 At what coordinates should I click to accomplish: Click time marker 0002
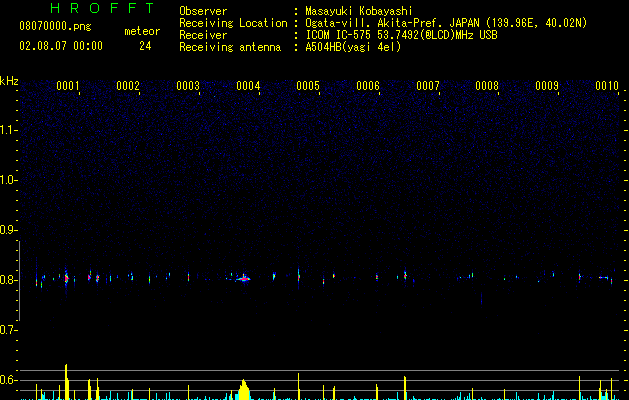128,86
